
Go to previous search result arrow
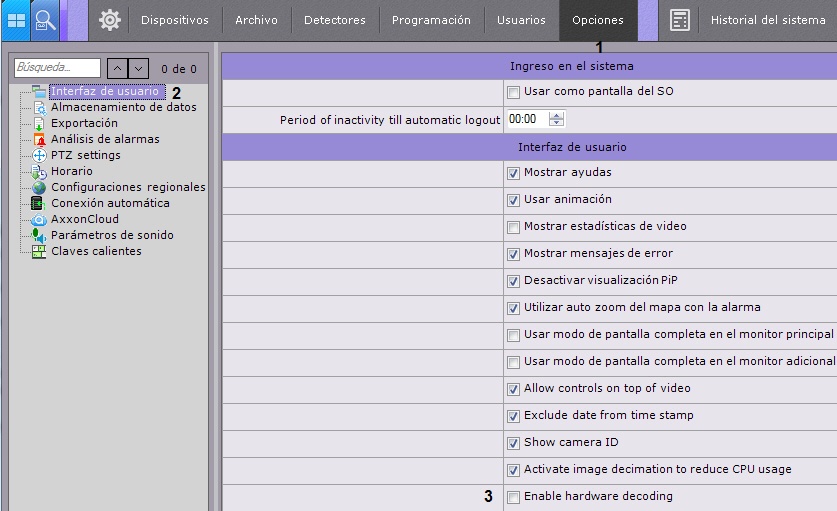click(117, 68)
